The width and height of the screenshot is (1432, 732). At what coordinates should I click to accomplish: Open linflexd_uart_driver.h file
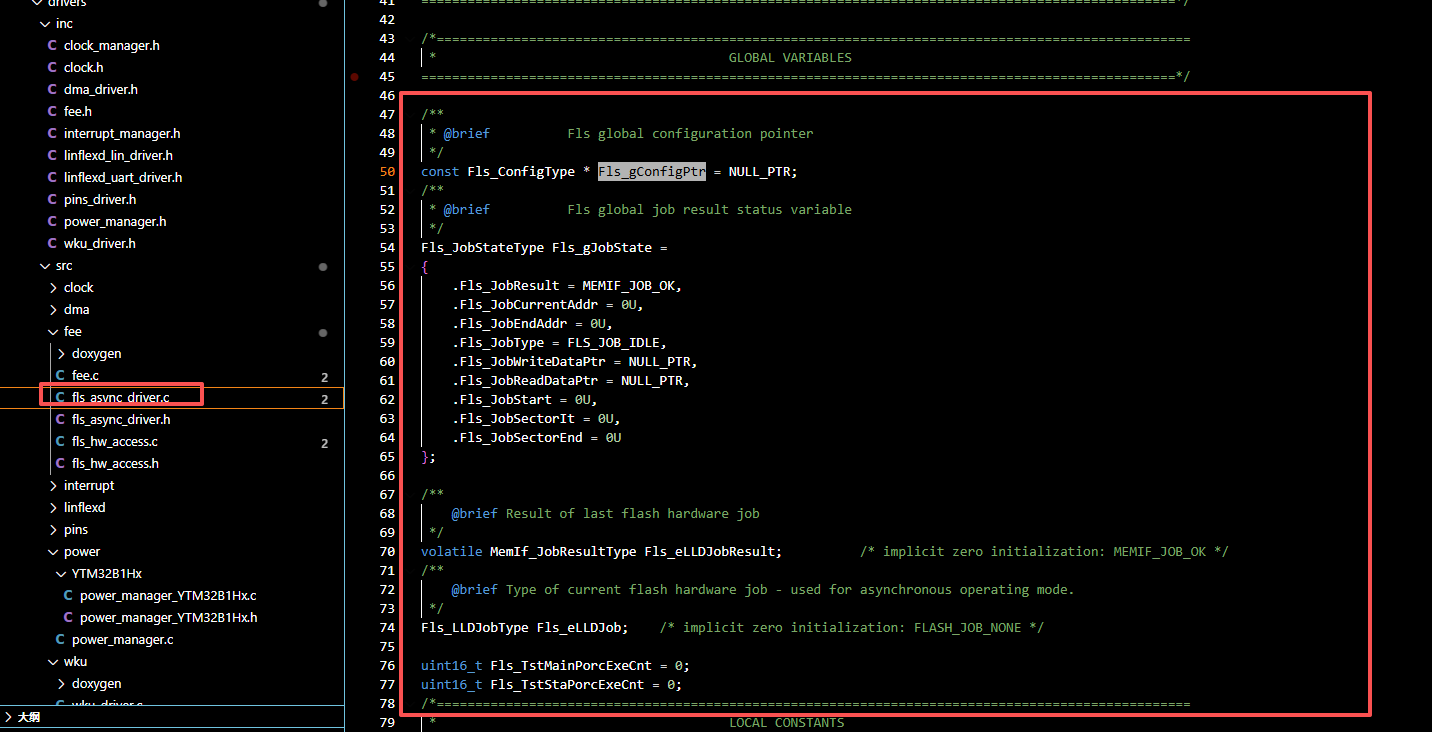coord(122,178)
